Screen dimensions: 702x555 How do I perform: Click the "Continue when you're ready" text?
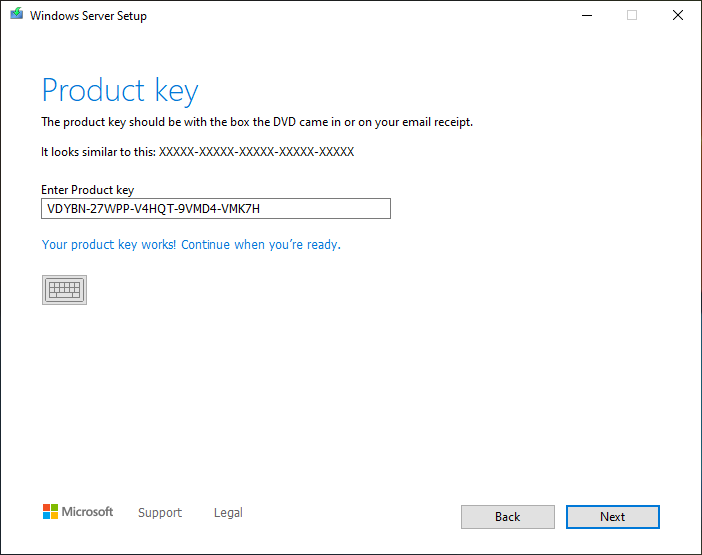click(260, 244)
